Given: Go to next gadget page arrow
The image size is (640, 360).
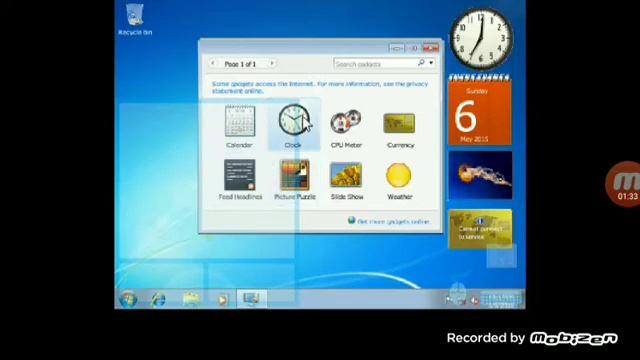Looking at the screenshot, I should (272, 63).
